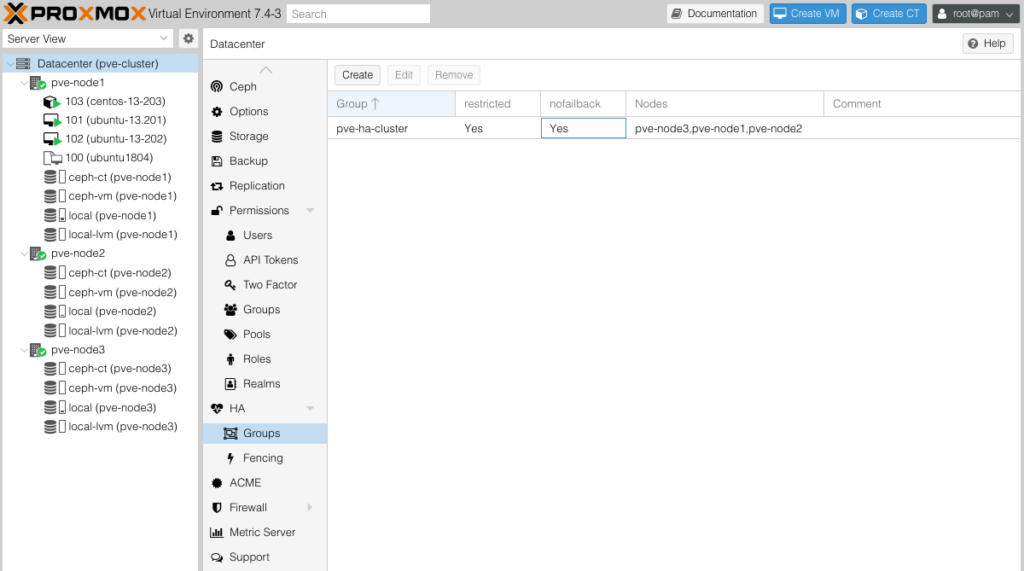
Task: Collapse the pve-node3 tree branch
Action: pos(24,350)
